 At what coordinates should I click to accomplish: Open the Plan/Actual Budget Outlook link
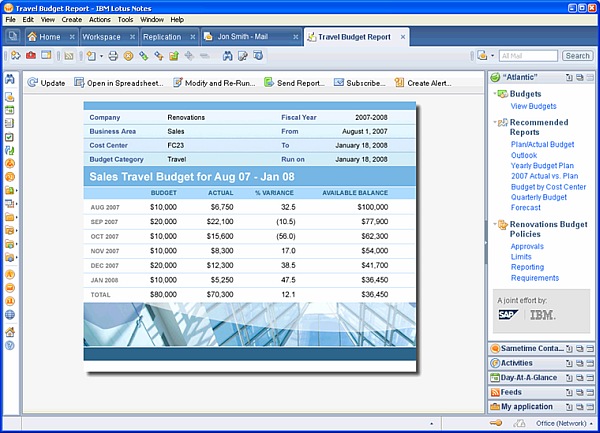542,150
